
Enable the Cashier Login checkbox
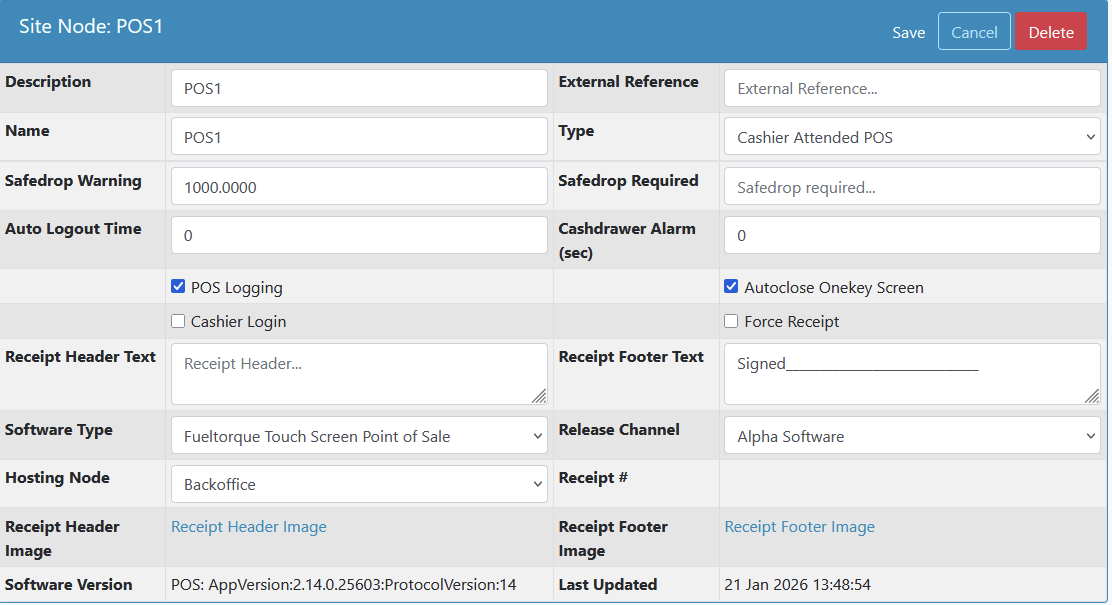pyautogui.click(x=178, y=321)
